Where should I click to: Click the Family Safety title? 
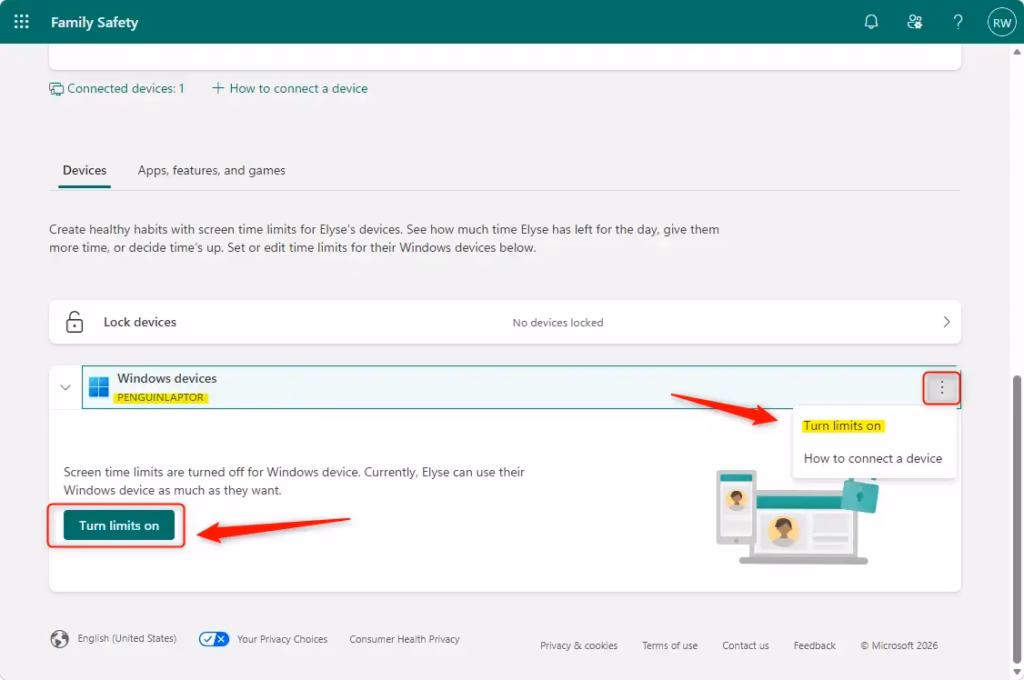click(95, 22)
